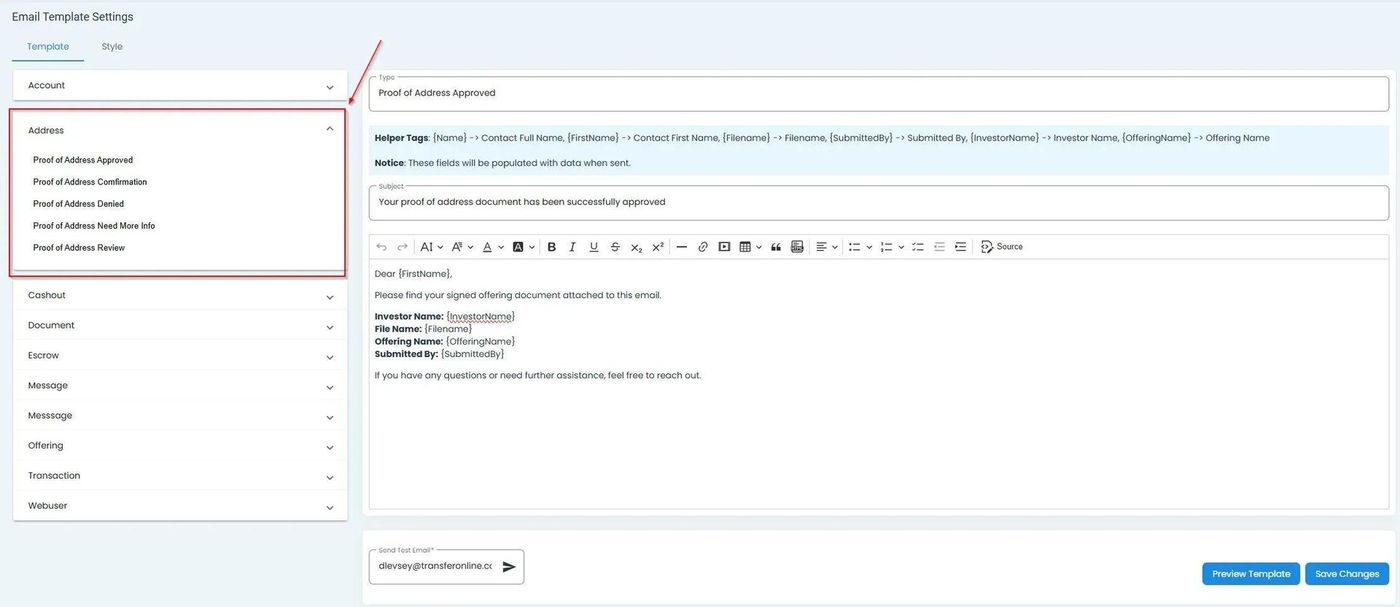Insert media using the media icon
This screenshot has height=607, width=1400.
pyautogui.click(x=724, y=247)
